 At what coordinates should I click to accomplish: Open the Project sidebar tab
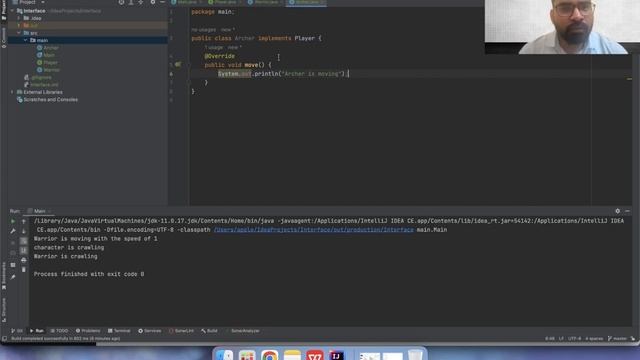(4, 9)
